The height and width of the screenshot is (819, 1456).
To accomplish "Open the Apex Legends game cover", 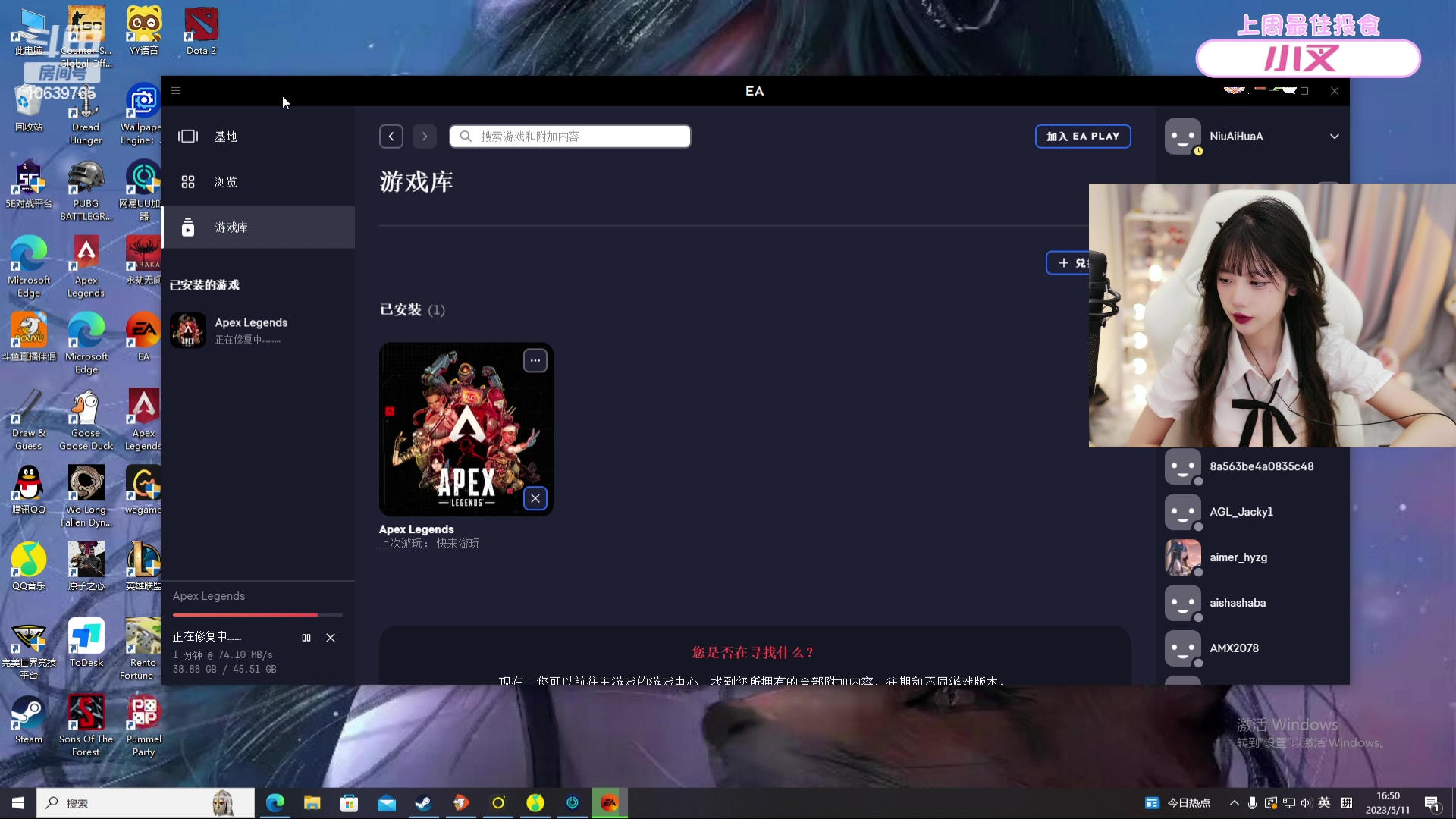I will [466, 429].
